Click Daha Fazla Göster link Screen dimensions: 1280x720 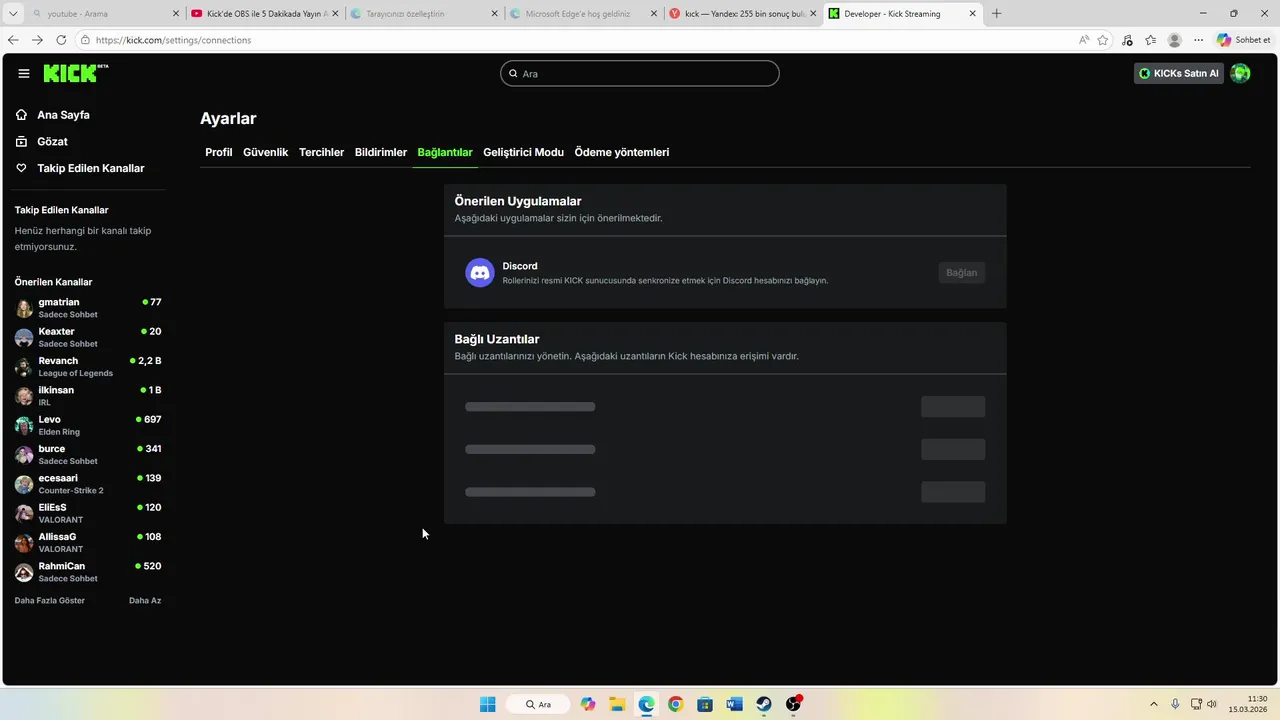click(50, 601)
